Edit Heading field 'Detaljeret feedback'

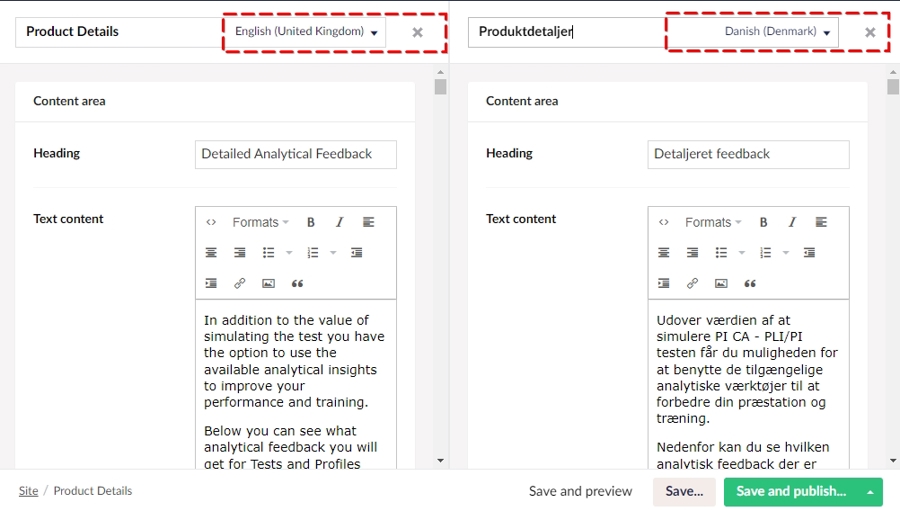coord(748,154)
